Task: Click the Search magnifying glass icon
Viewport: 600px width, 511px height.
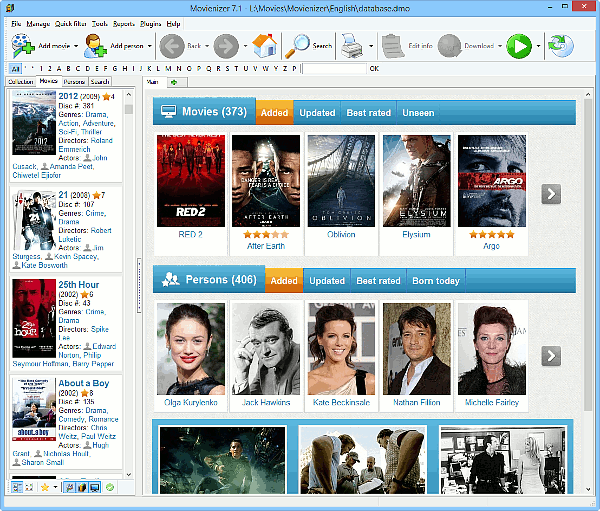Action: (x=297, y=46)
